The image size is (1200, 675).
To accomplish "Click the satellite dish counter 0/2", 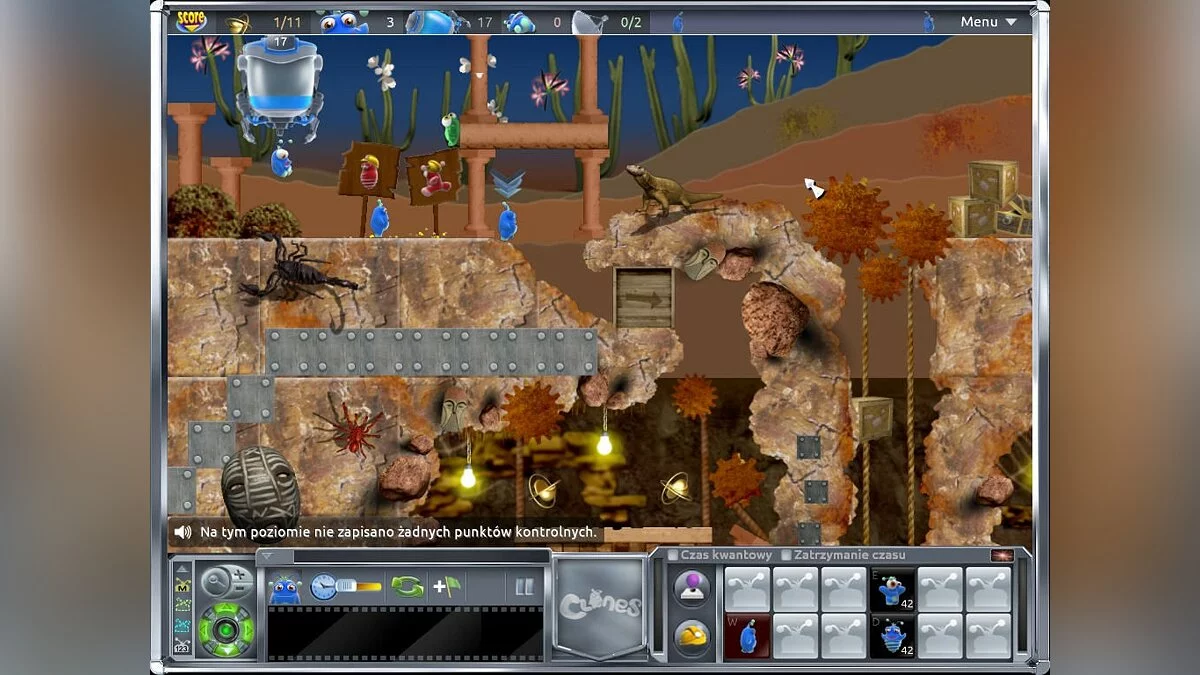I will pos(608,21).
